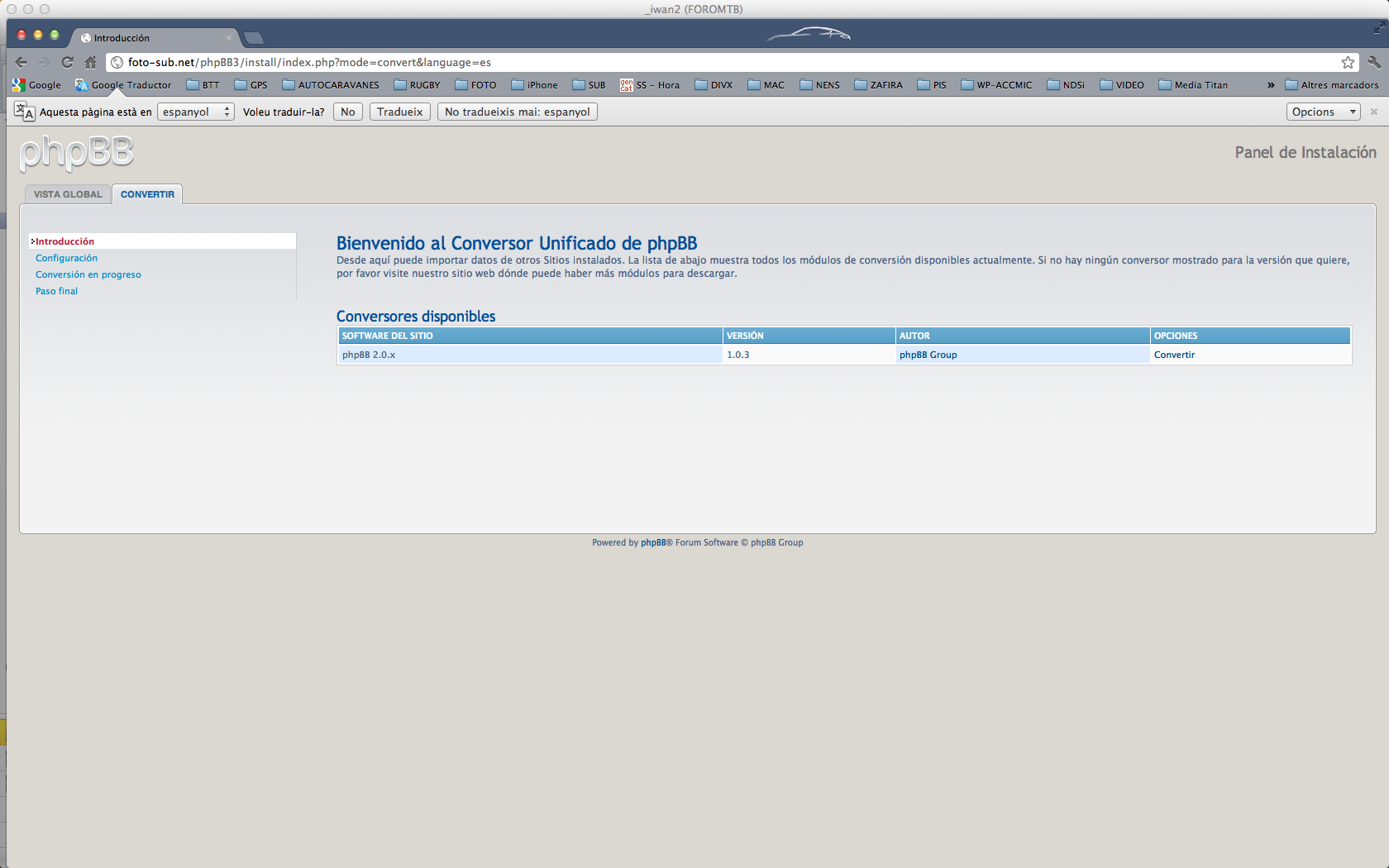The image size is (1389, 868).
Task: Open ZAFIRA bookmarks folder
Action: coord(879,85)
